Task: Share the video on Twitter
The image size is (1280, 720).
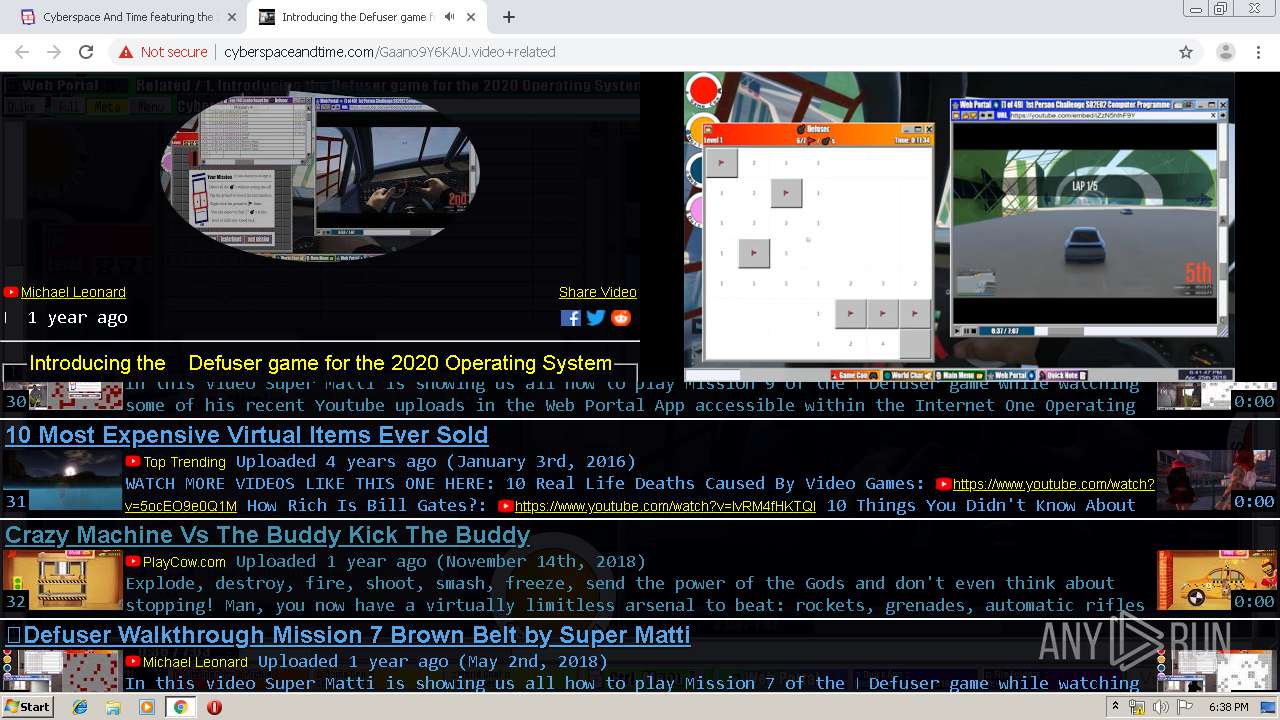Action: click(596, 318)
